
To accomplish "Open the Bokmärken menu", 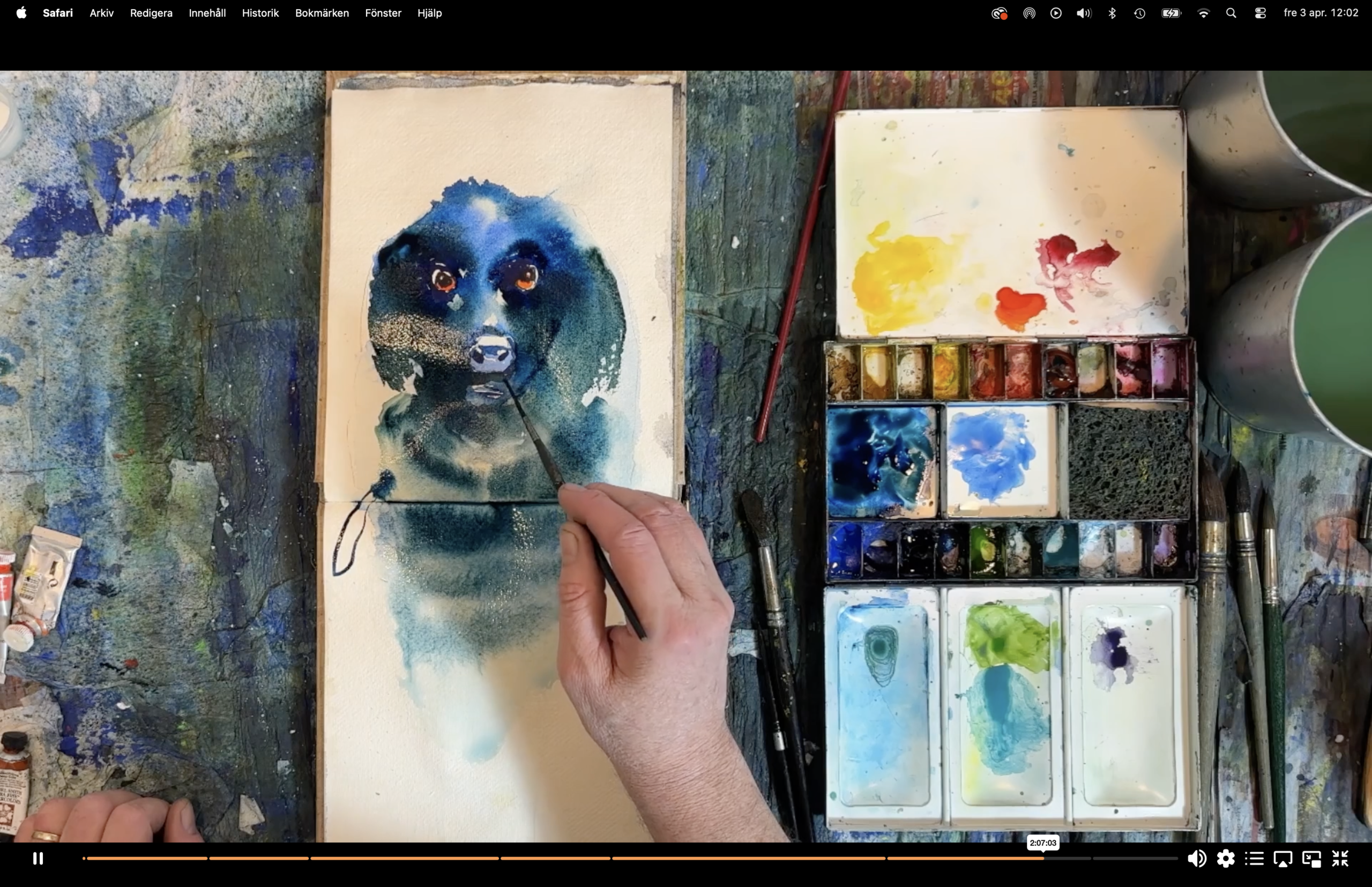I will (x=322, y=13).
